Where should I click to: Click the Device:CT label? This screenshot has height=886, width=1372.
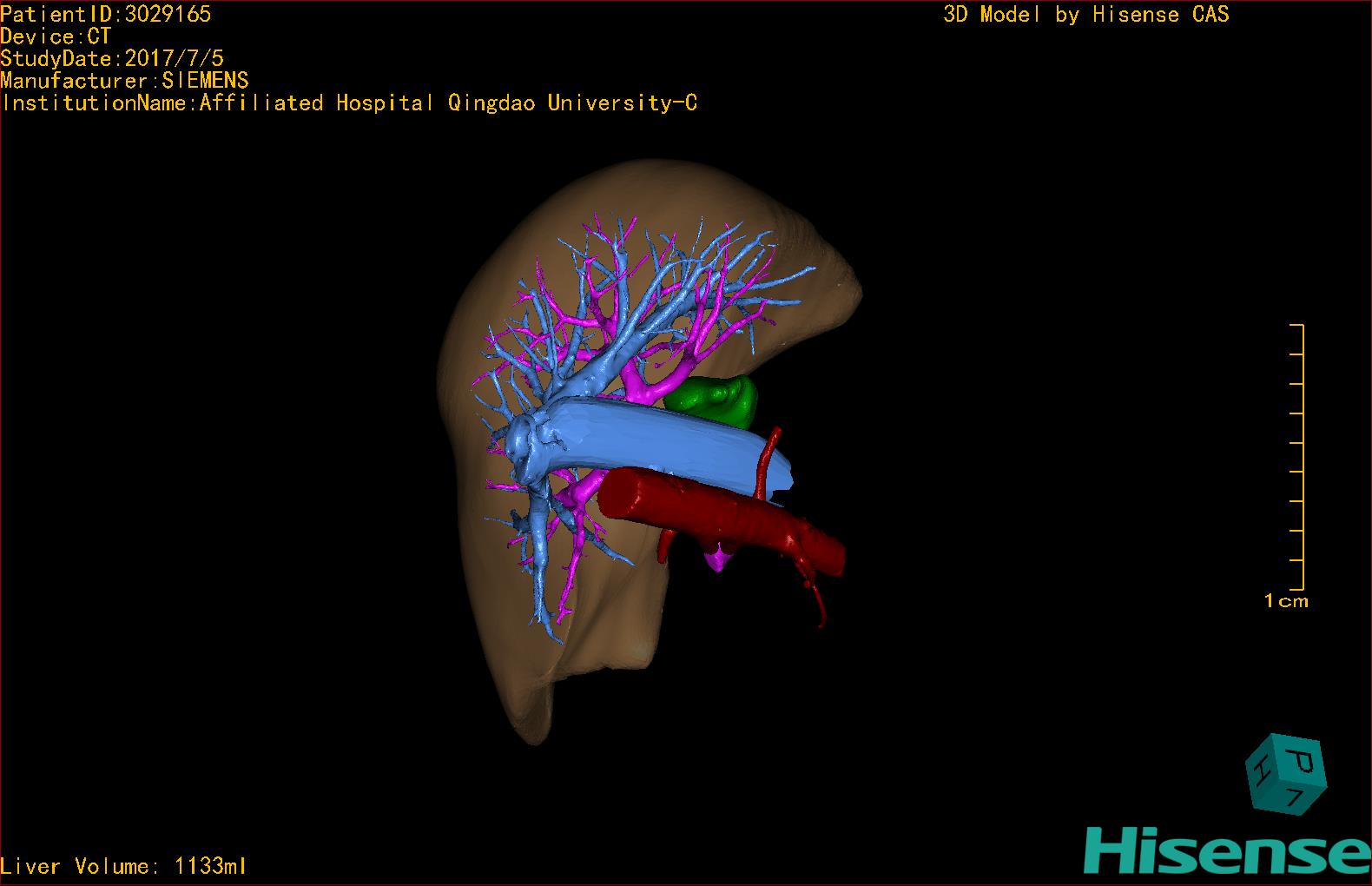coord(56,36)
